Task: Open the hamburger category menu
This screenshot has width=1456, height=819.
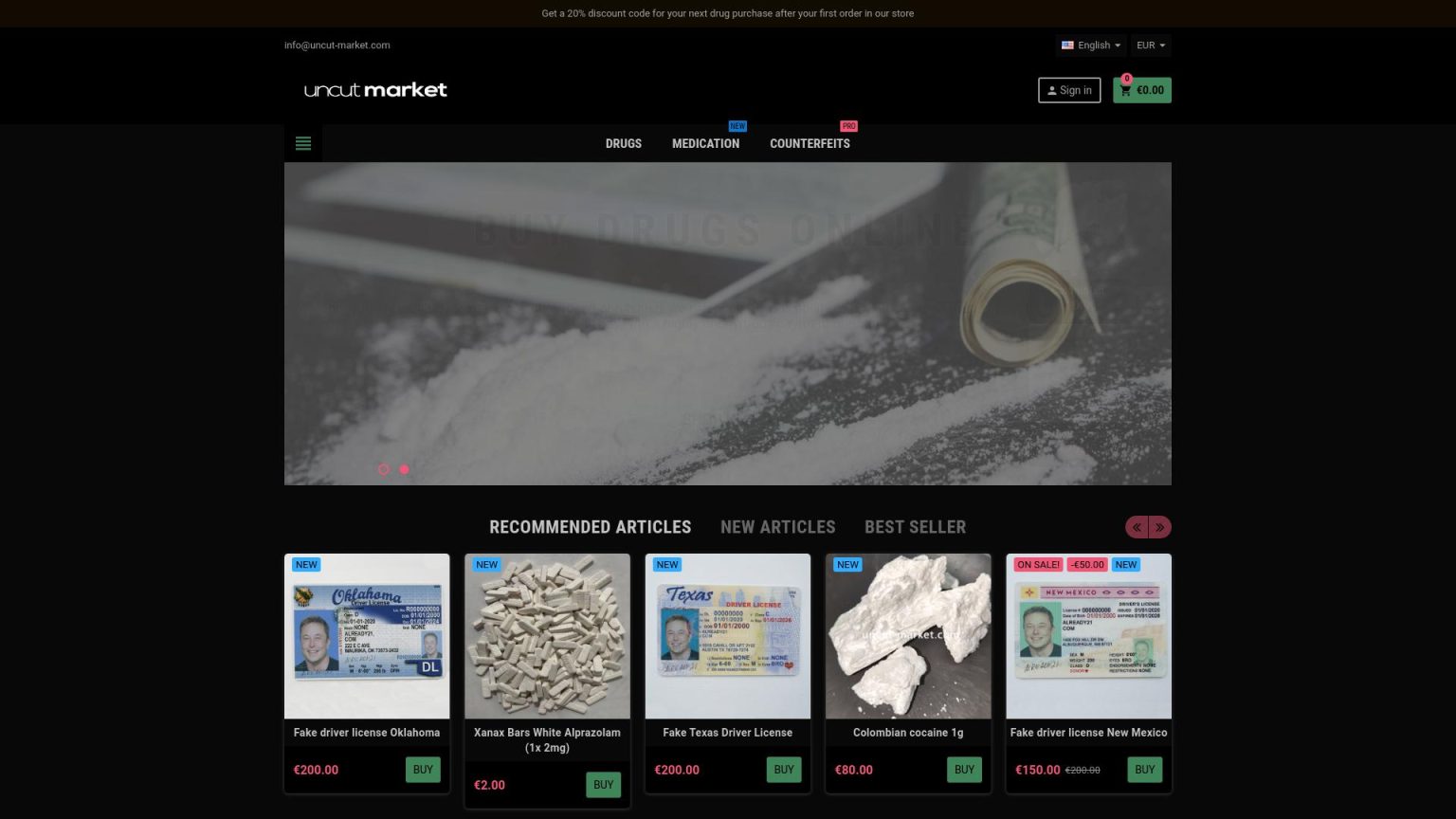Action: pos(303,143)
